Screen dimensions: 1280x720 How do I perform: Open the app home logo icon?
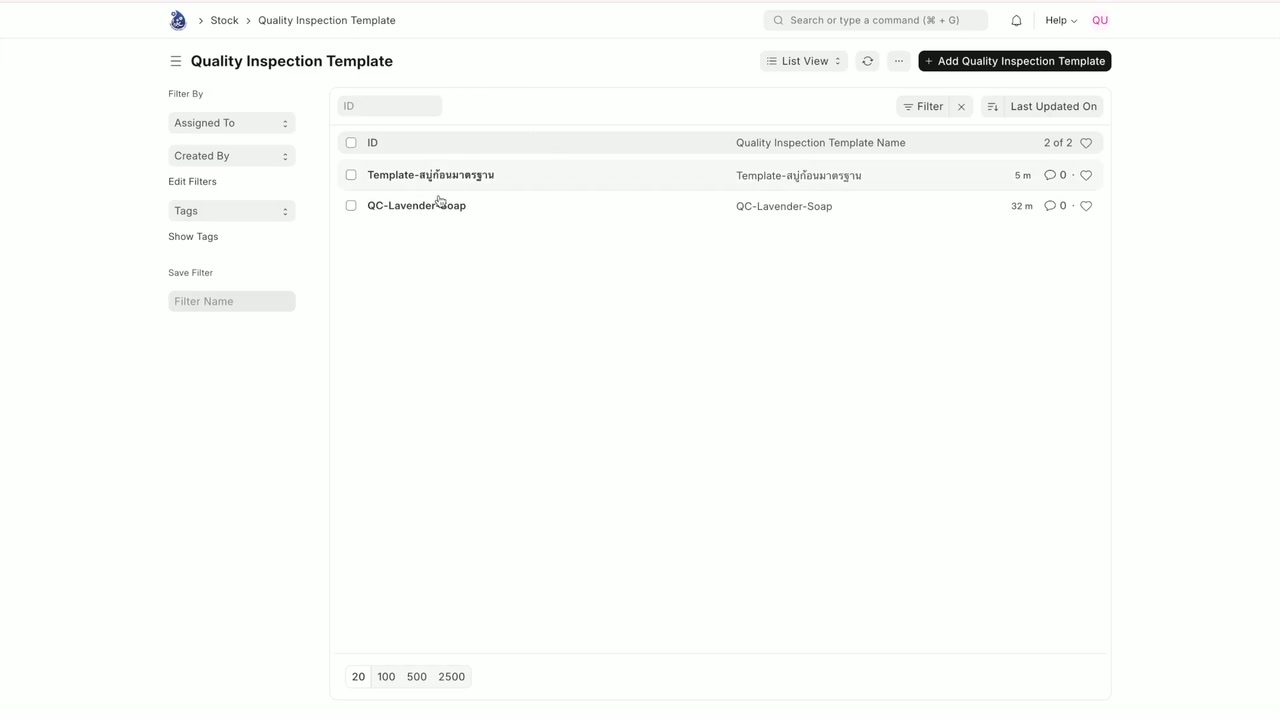178,20
